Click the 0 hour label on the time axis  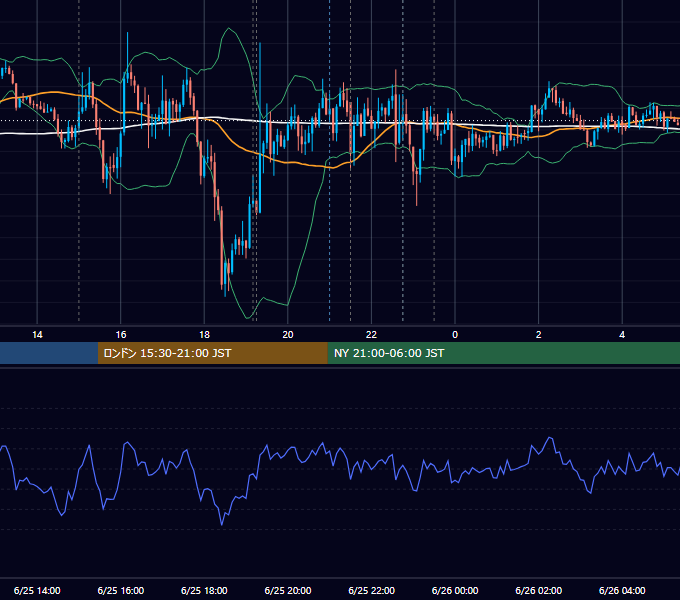pos(455,335)
